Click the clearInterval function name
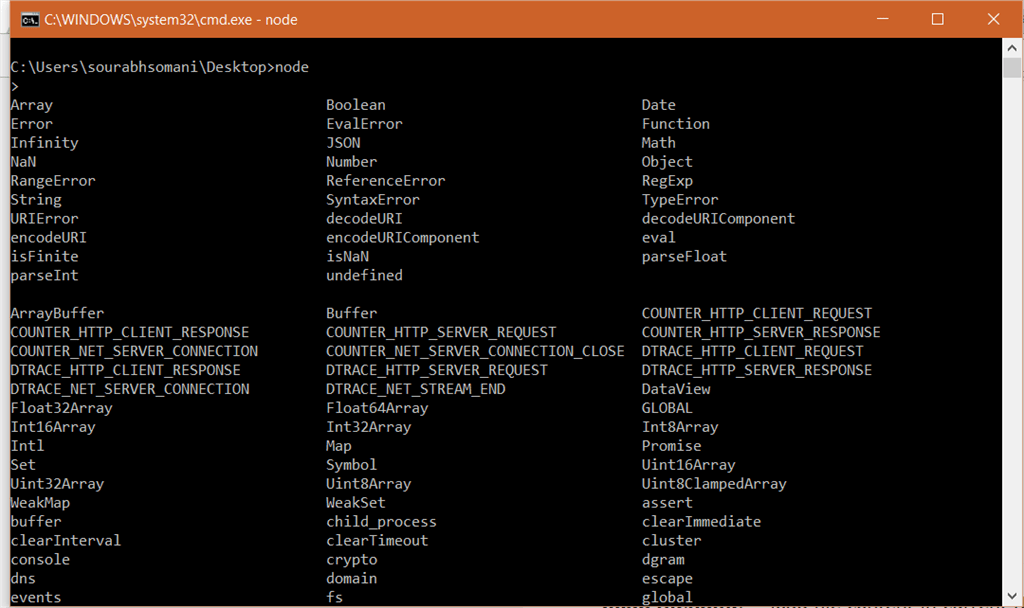 65,540
